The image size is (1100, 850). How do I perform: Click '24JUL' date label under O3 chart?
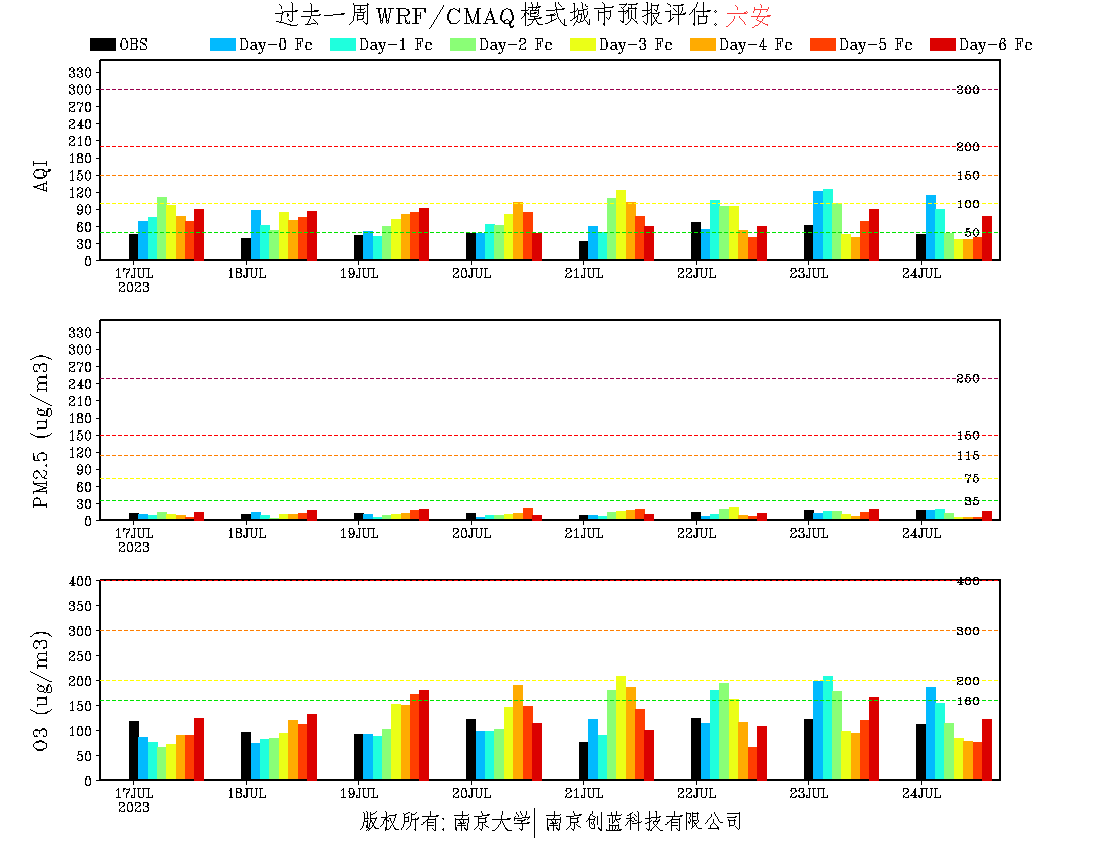click(x=921, y=792)
